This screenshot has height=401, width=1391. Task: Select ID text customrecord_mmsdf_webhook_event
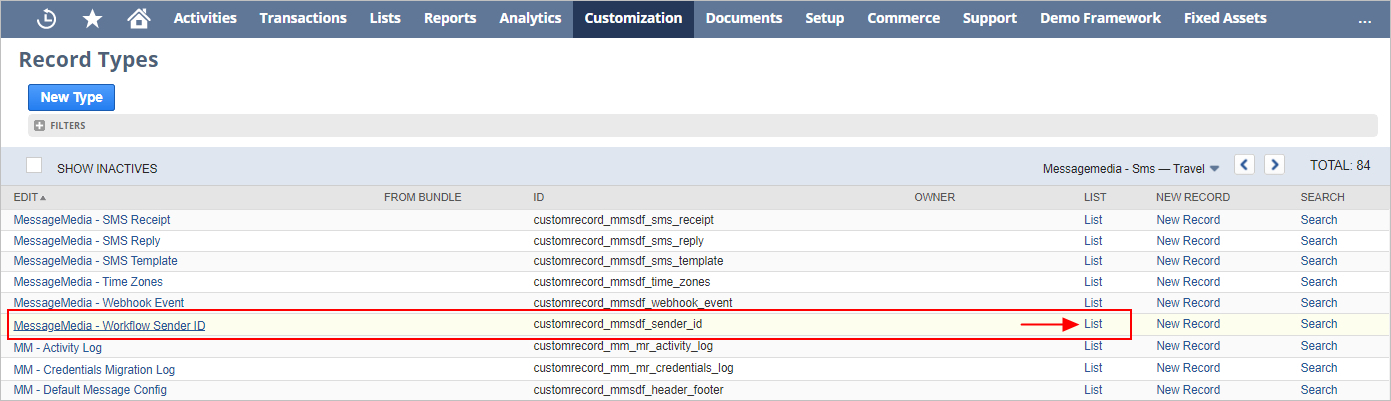(633, 303)
